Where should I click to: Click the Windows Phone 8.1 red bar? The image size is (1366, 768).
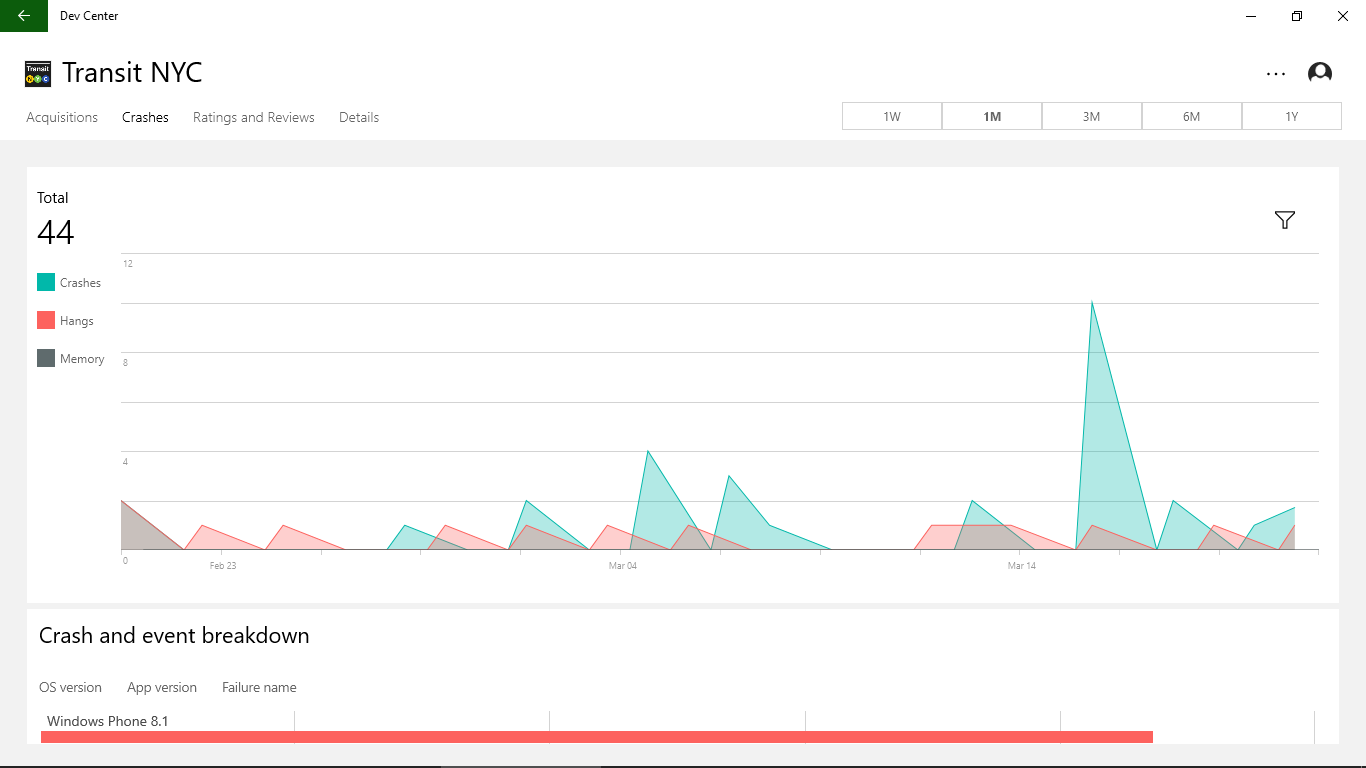597,737
